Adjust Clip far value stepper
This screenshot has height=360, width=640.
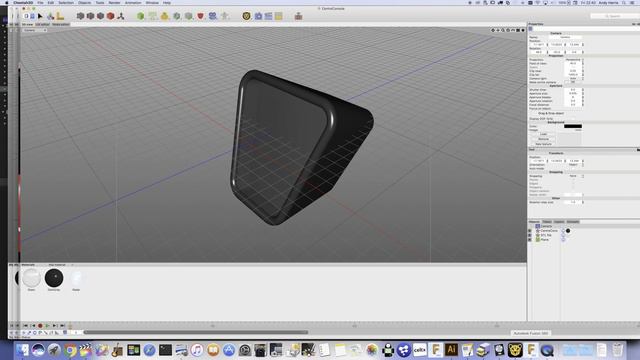tap(583, 75)
